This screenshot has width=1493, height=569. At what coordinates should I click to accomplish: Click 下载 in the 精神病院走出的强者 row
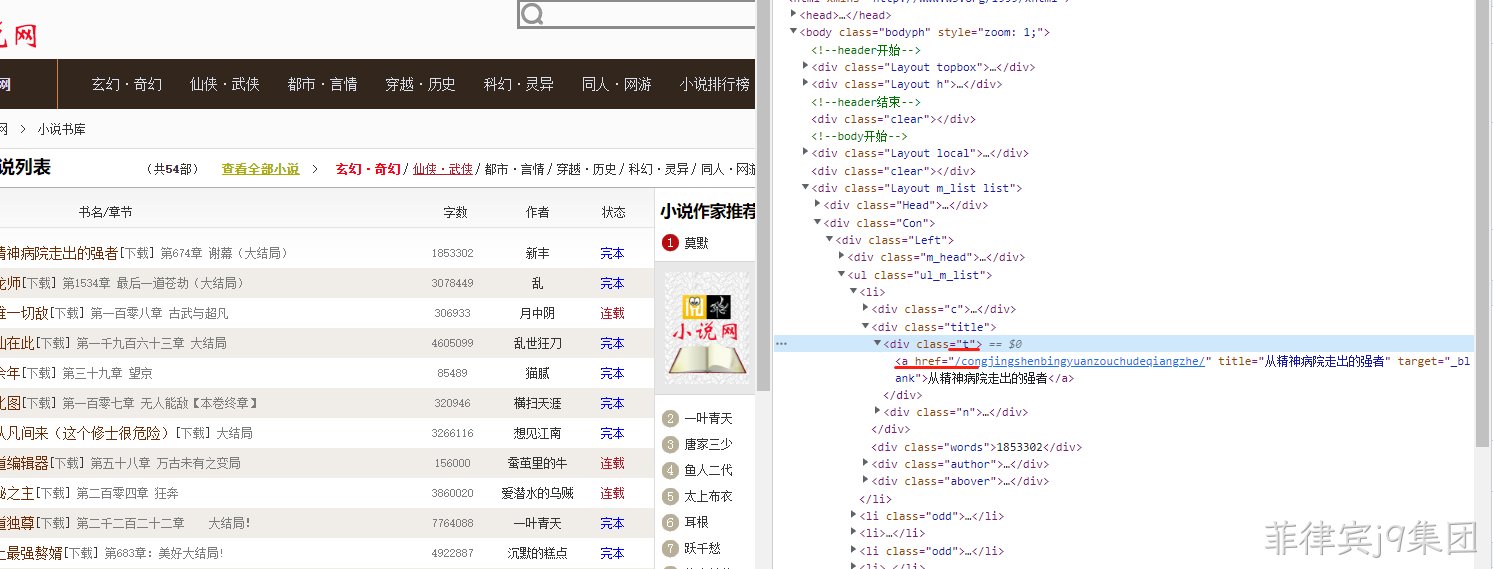[138, 253]
